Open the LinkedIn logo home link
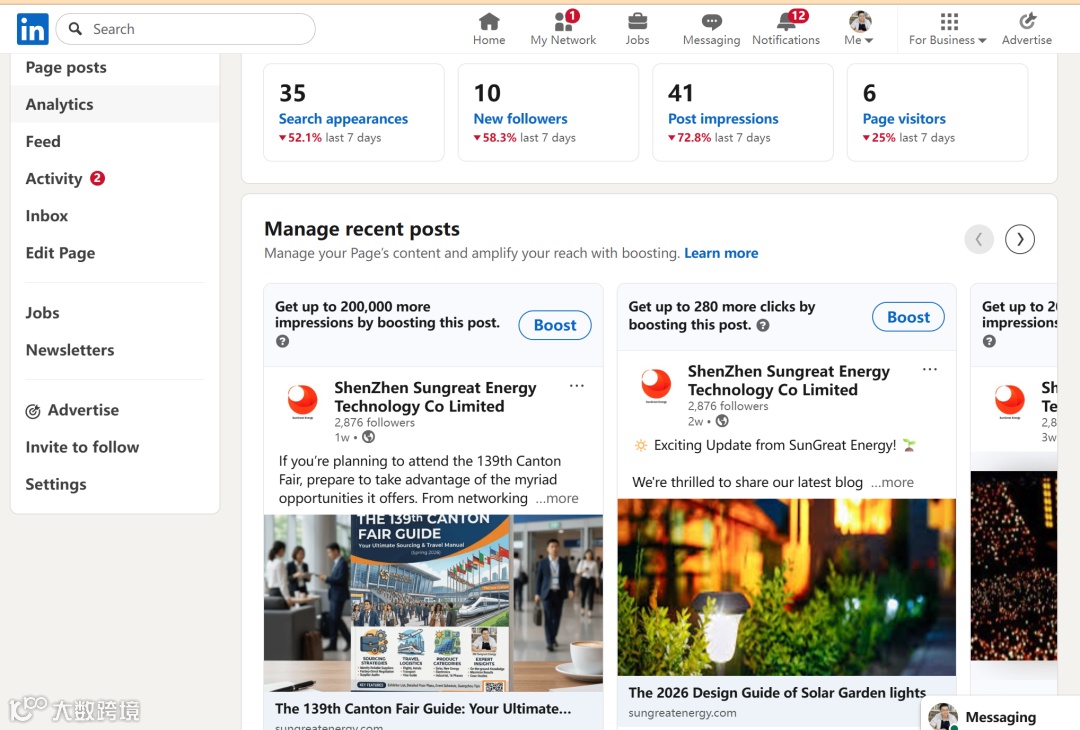Image resolution: width=1080 pixels, height=730 pixels. (x=32, y=29)
